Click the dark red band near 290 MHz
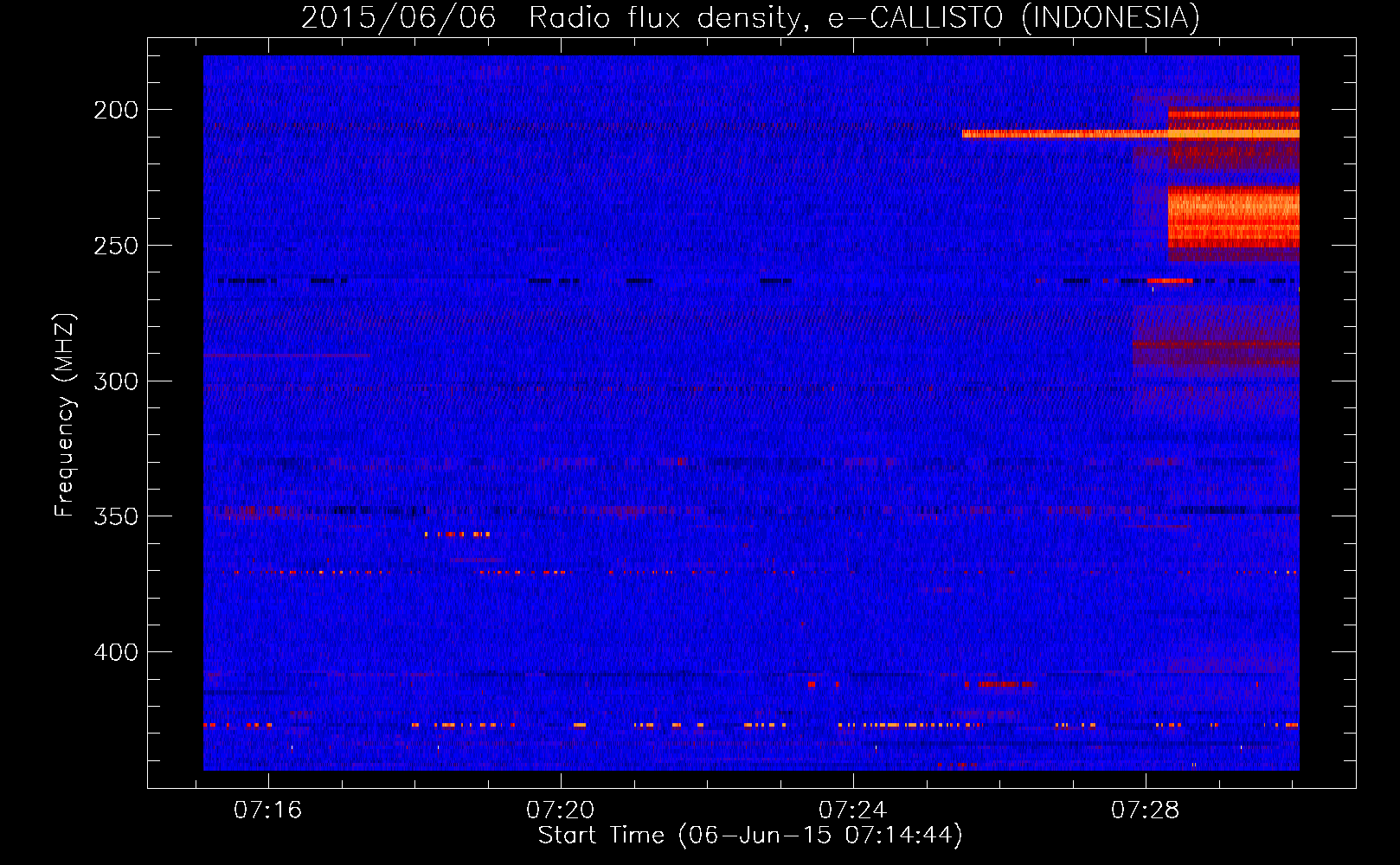 (x=1216, y=344)
